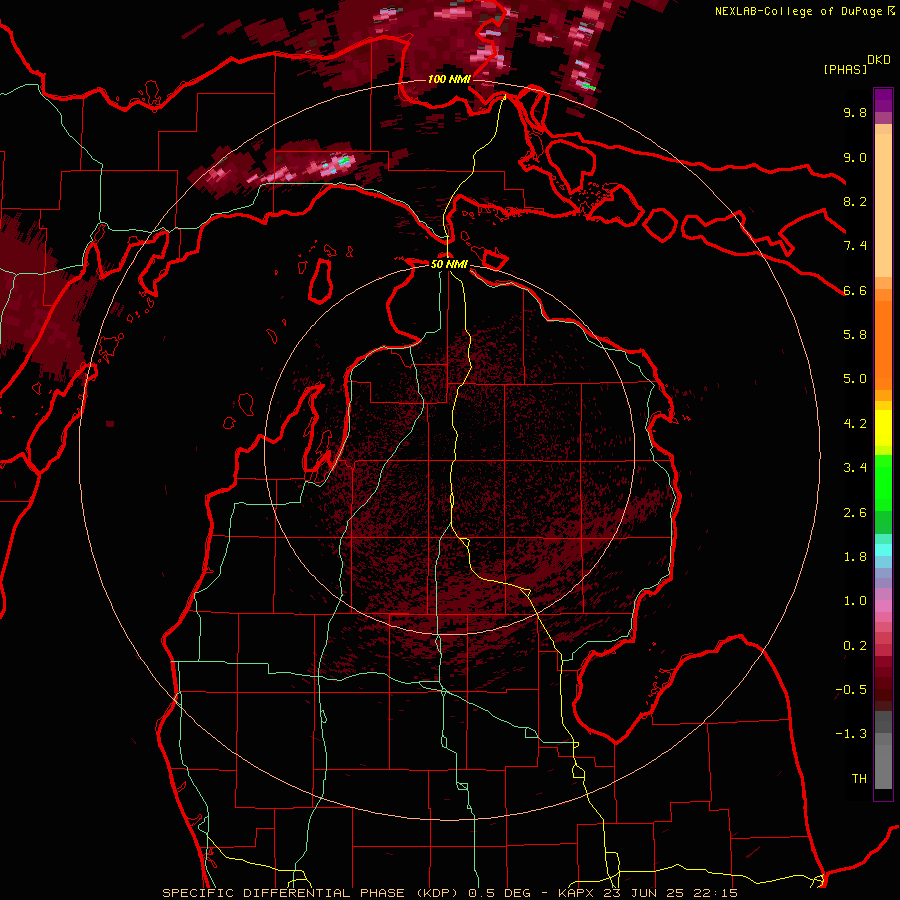Click the -0.5 value on the color scale

click(x=851, y=690)
